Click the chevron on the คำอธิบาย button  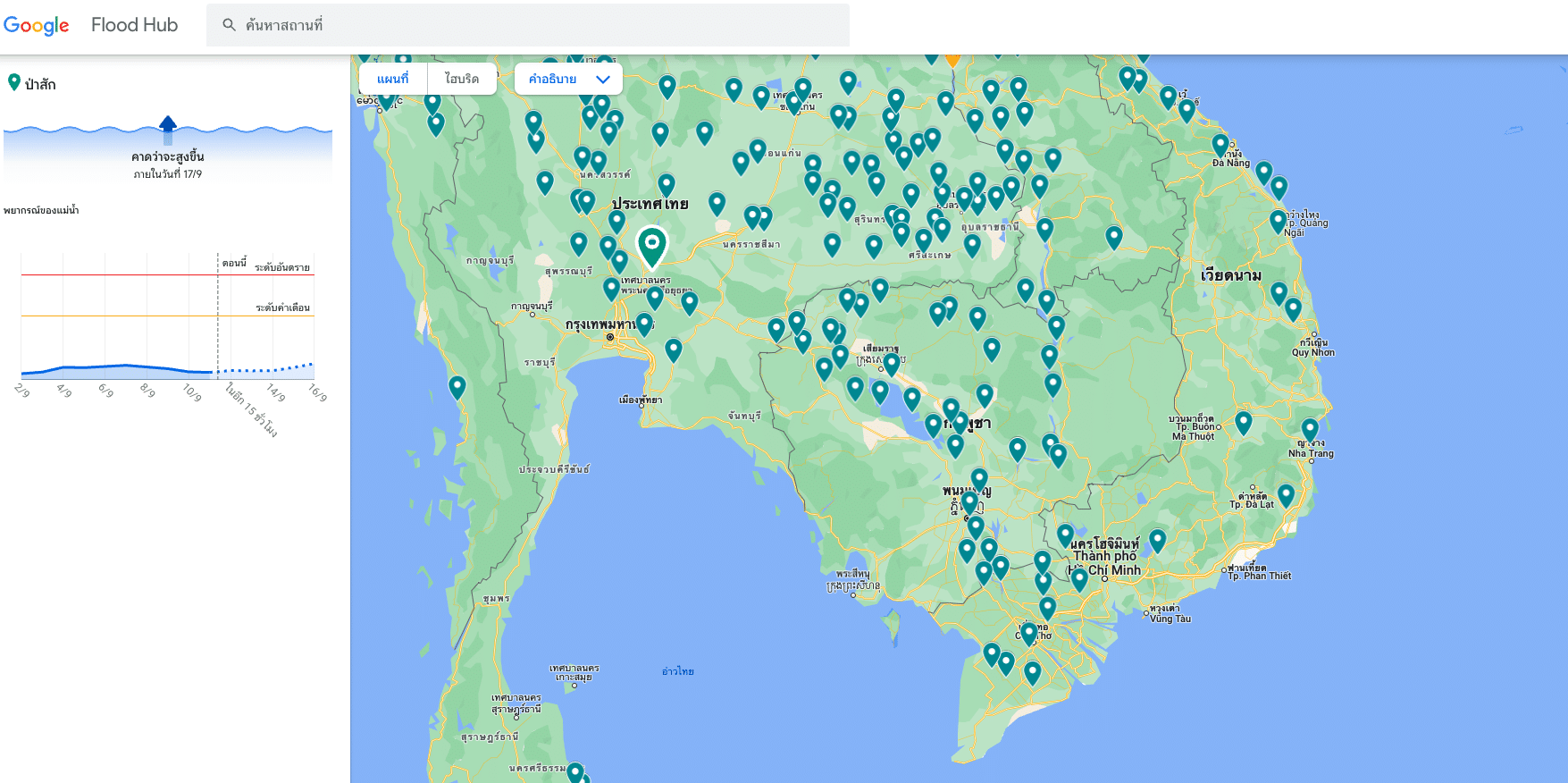[603, 79]
